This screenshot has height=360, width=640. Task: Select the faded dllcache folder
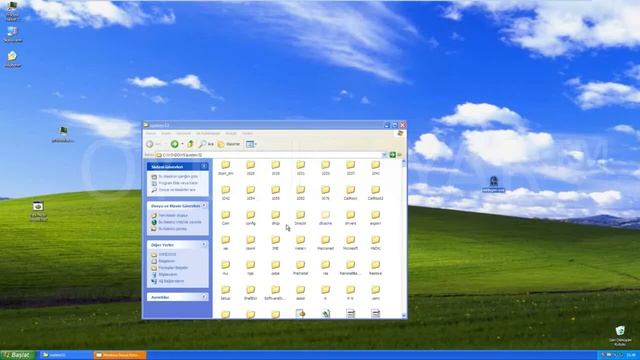(x=325, y=218)
